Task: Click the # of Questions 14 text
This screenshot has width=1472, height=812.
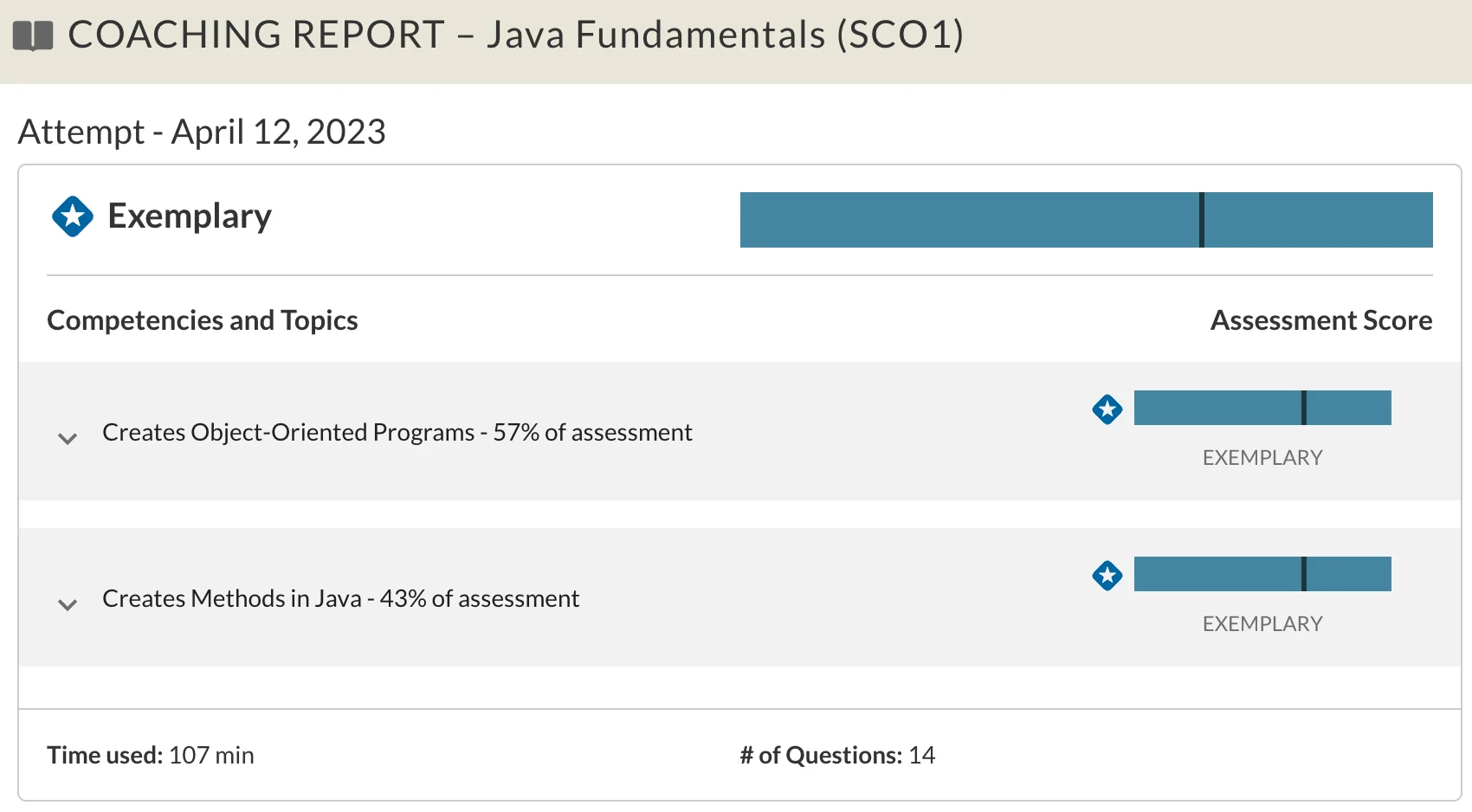Action: [837, 755]
